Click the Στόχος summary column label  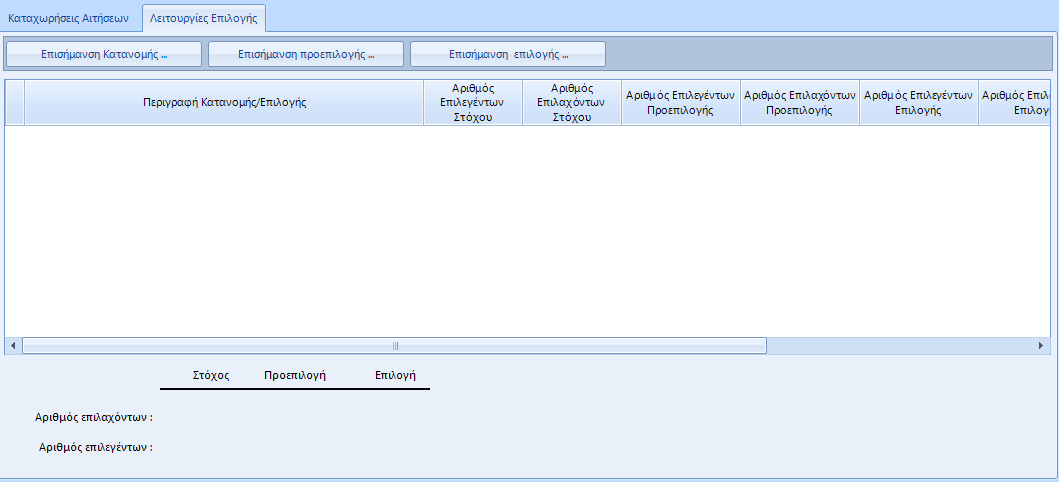211,375
